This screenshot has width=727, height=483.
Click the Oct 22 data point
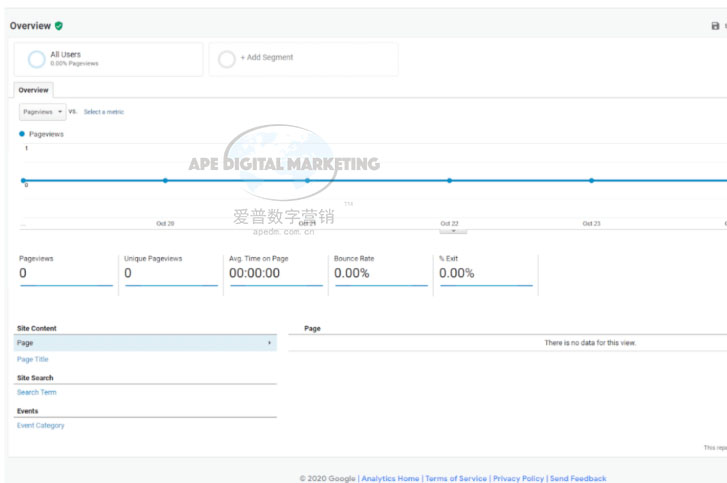[x=449, y=180]
